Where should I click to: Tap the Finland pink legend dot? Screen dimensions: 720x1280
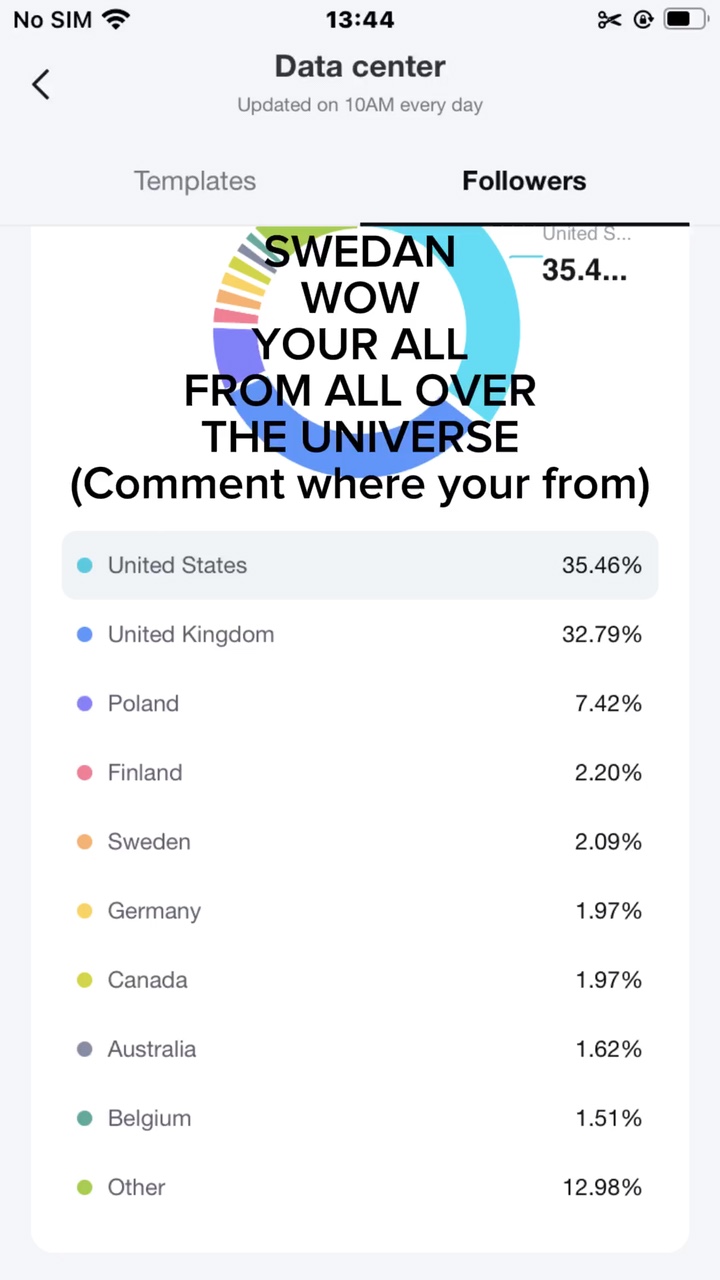point(85,772)
